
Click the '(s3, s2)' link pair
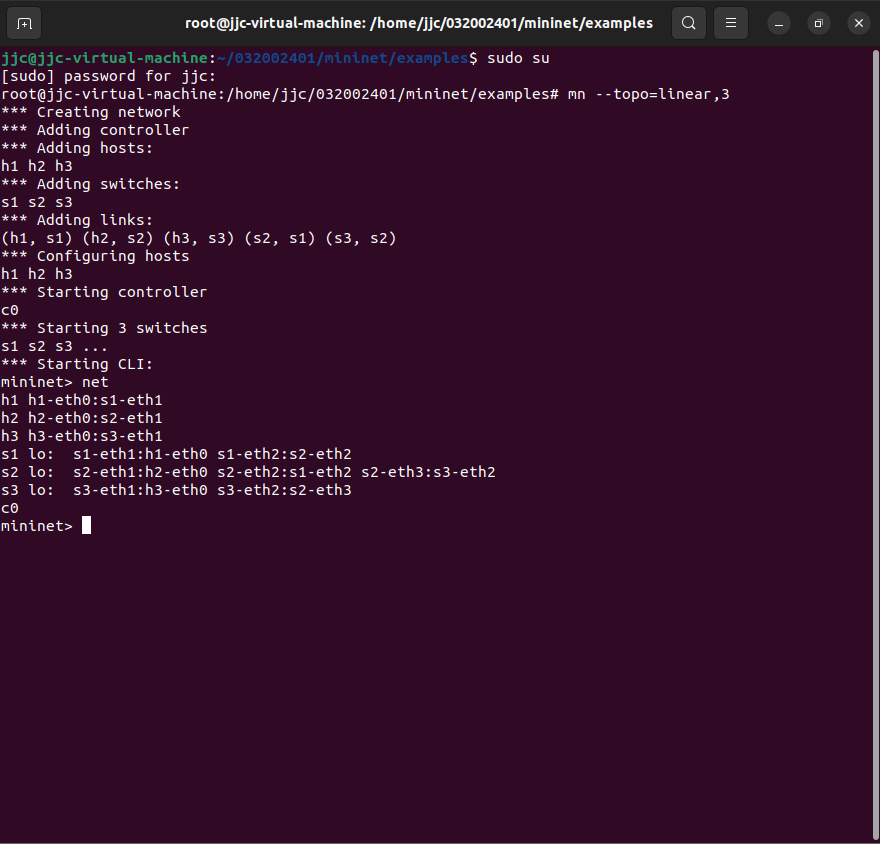pos(361,238)
